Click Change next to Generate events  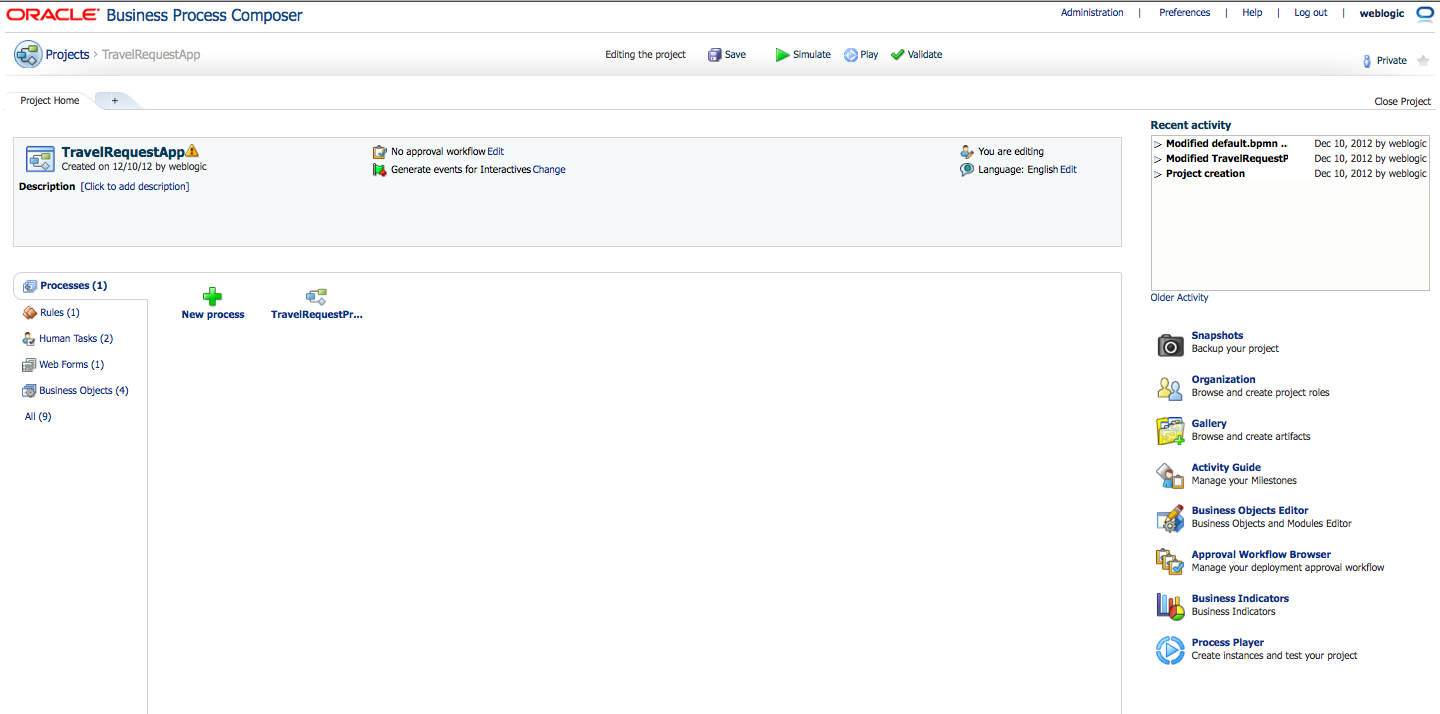pos(549,170)
